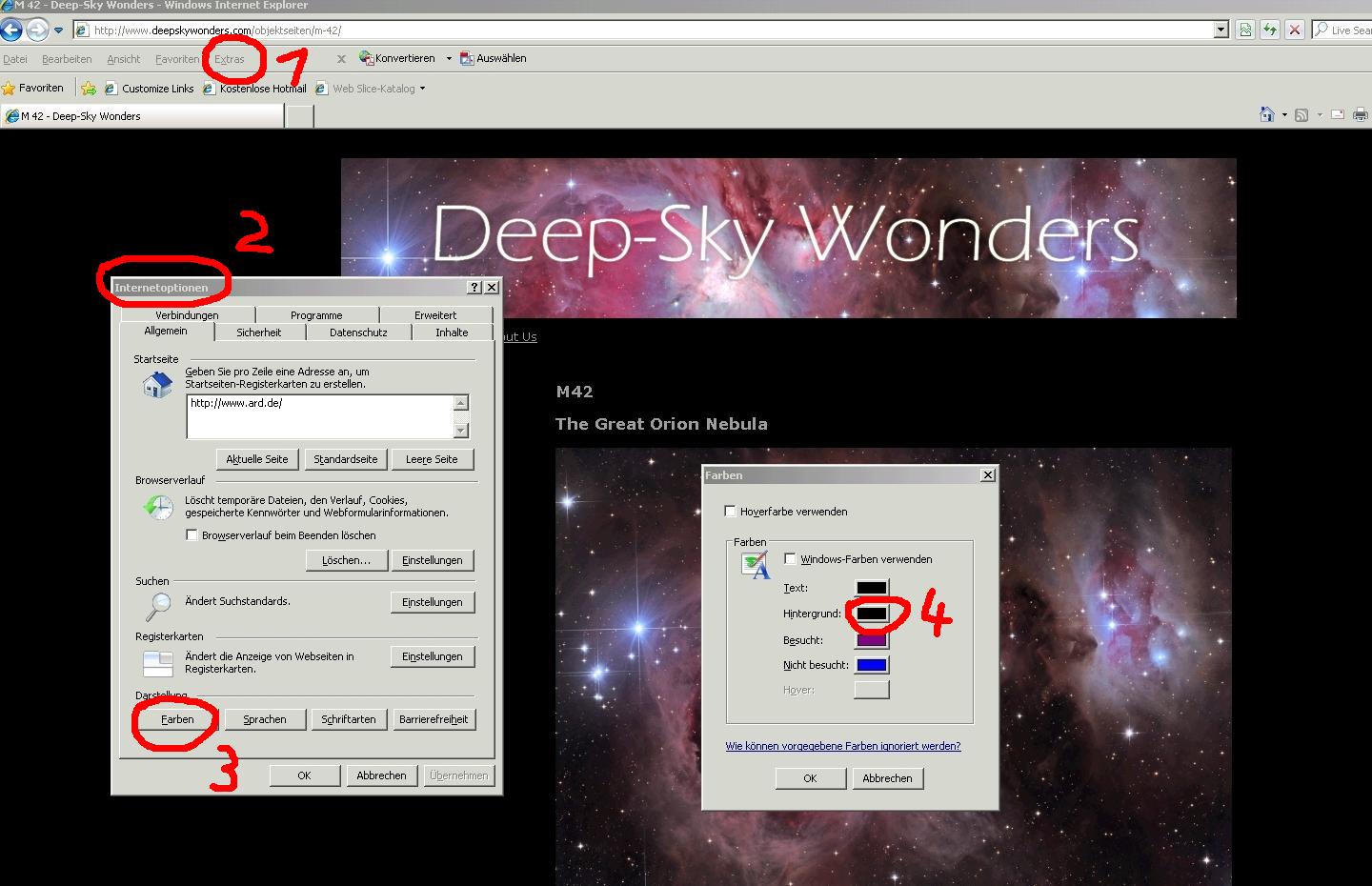Click the Farben button in Internetoptionen
The image size is (1372, 886).
[x=177, y=719]
